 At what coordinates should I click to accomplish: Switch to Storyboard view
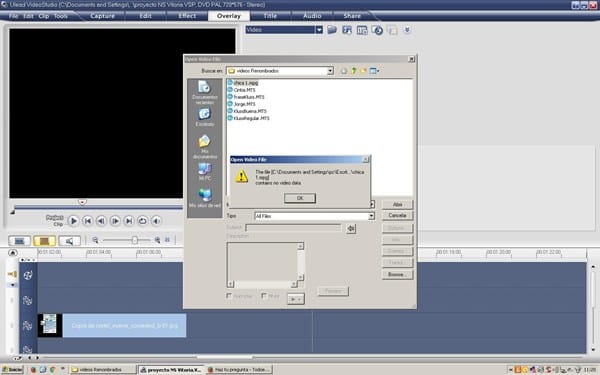[19, 241]
